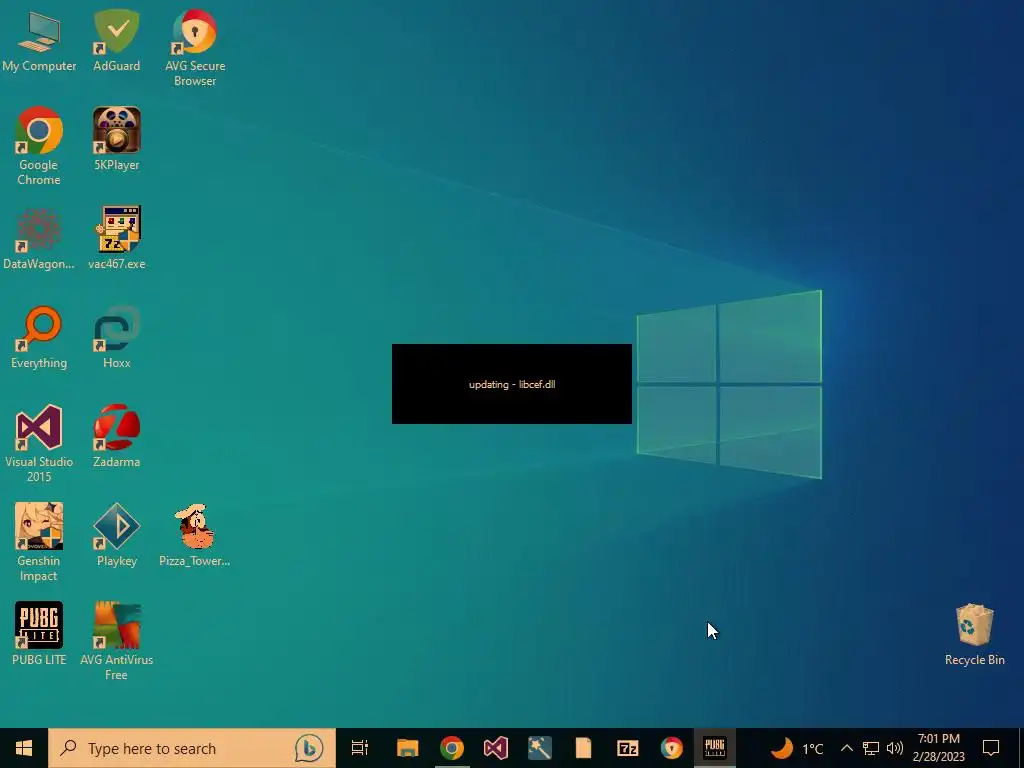Switch to PUBG LITE in the taskbar

[715, 748]
